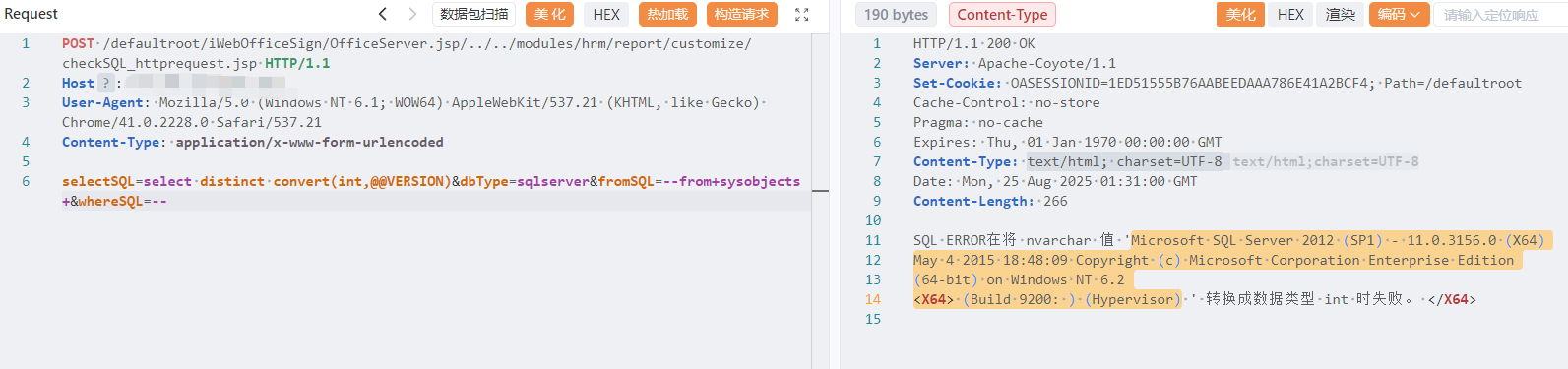
Task: Click the 构造请求 button
Action: coord(741,14)
